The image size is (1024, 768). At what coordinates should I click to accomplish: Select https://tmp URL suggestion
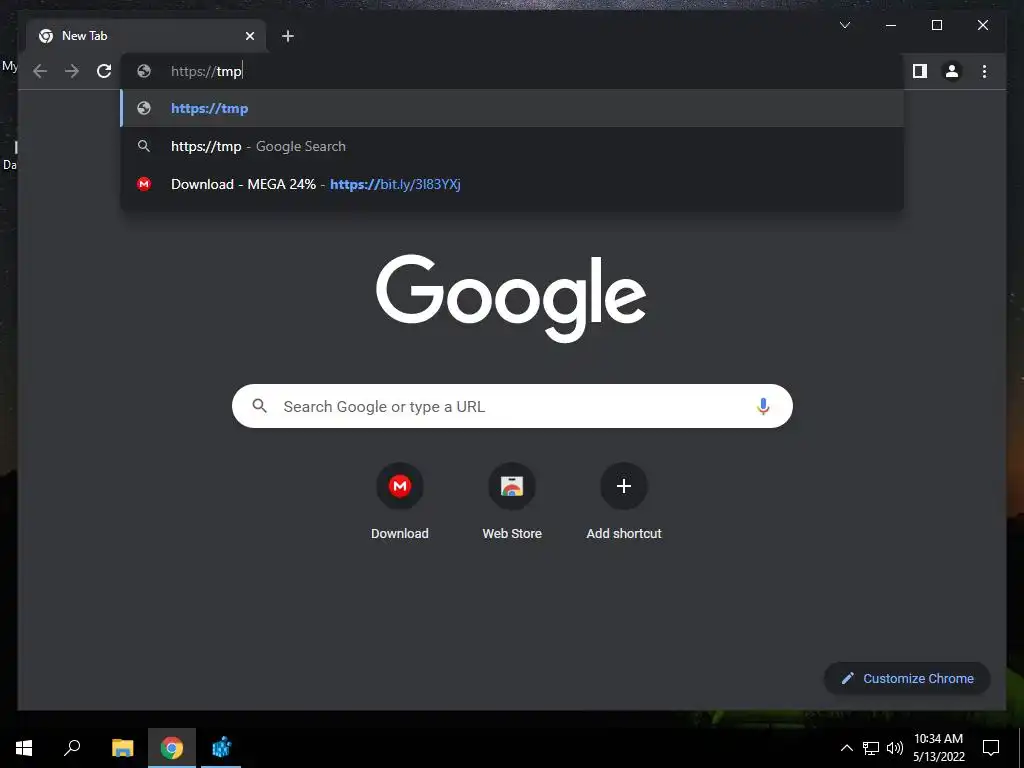(x=512, y=108)
